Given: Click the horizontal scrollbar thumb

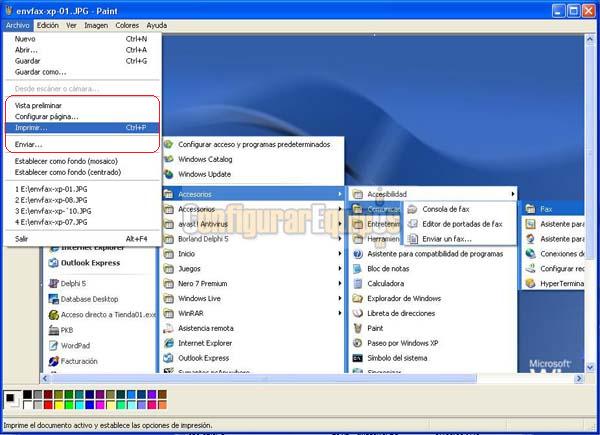Looking at the screenshot, I should tap(264, 378).
